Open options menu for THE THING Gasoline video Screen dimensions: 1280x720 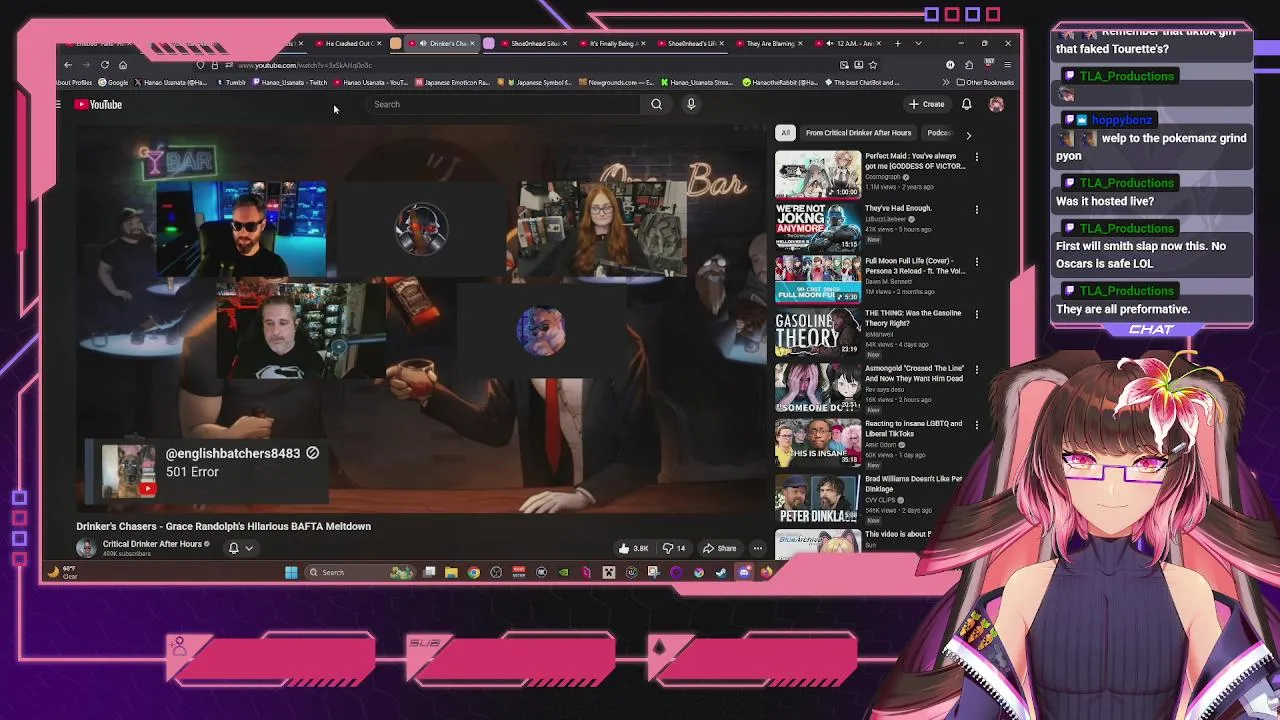(977, 314)
